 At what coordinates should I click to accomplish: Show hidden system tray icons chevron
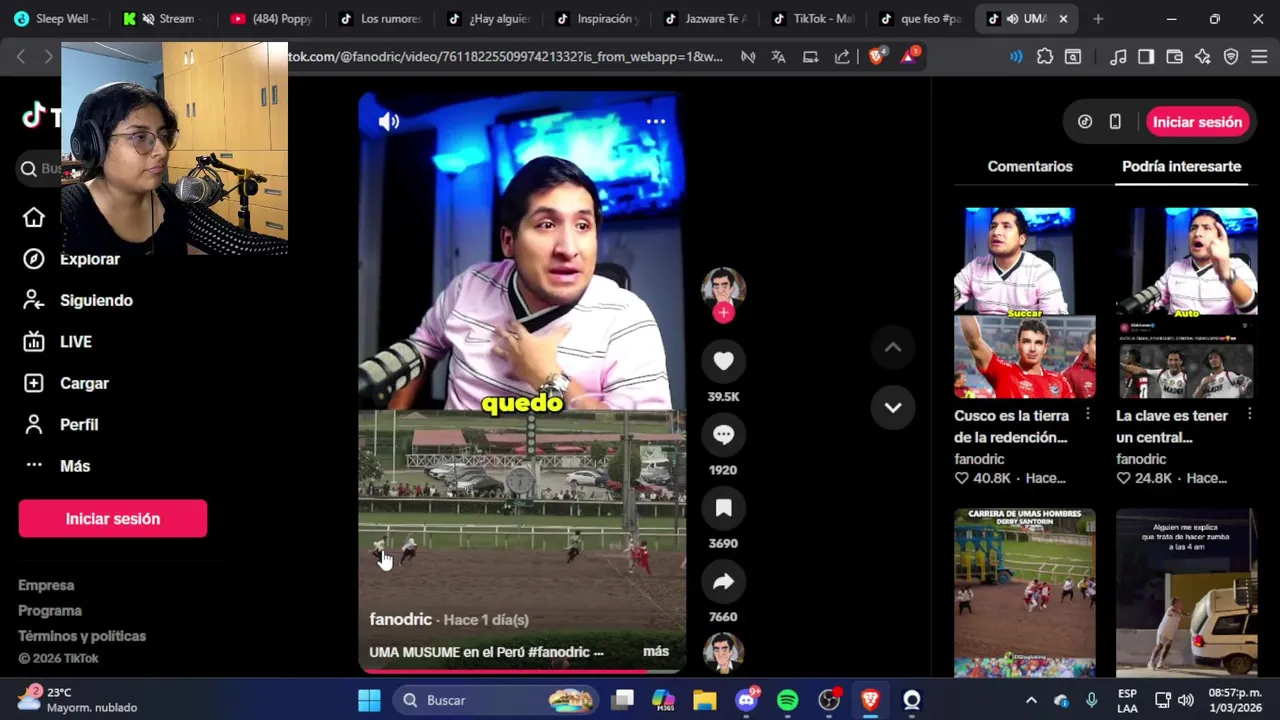pos(1031,700)
